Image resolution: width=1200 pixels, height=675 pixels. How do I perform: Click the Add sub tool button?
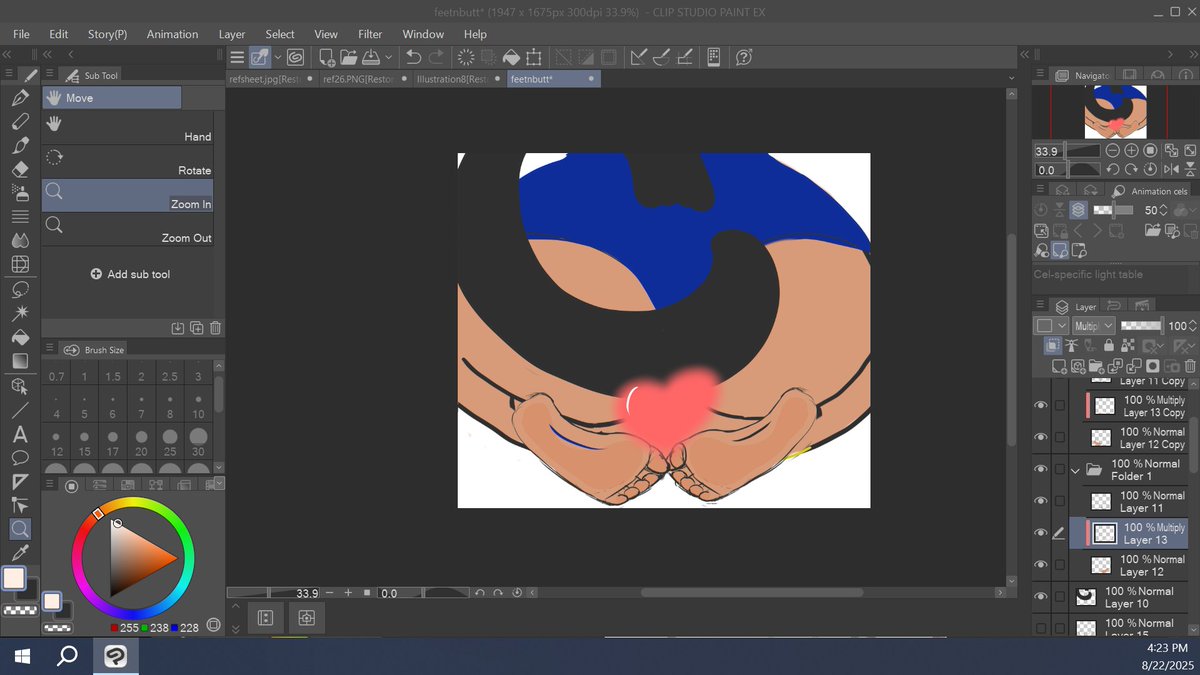click(x=130, y=273)
